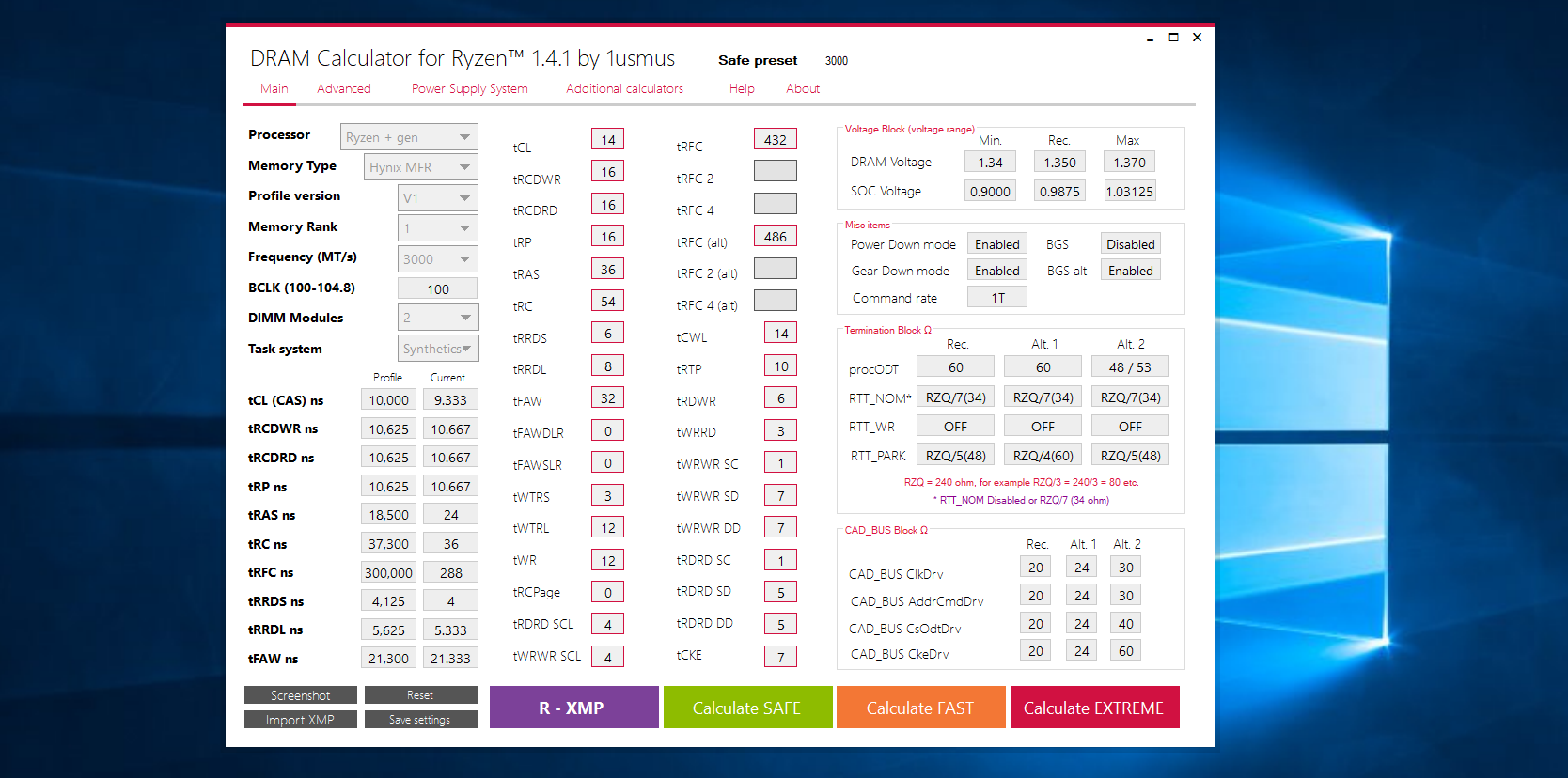Image resolution: width=1568 pixels, height=778 pixels.
Task: Click Gear Down mode Enabled value
Action: click(997, 271)
